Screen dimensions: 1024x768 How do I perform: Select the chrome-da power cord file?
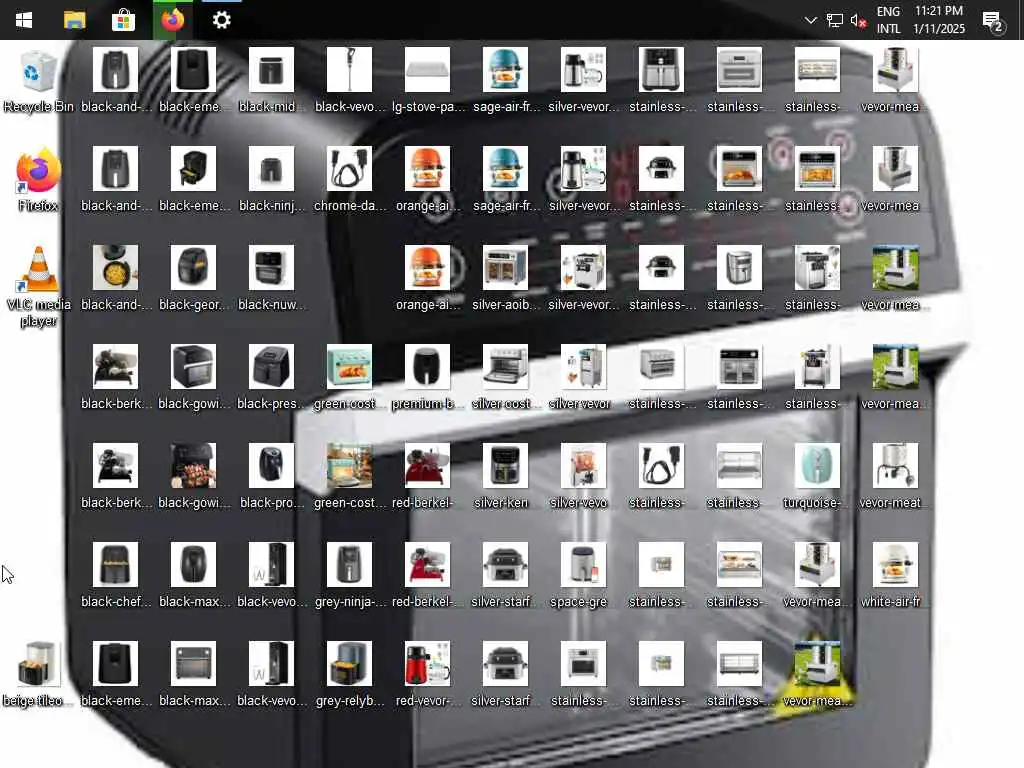pos(349,180)
